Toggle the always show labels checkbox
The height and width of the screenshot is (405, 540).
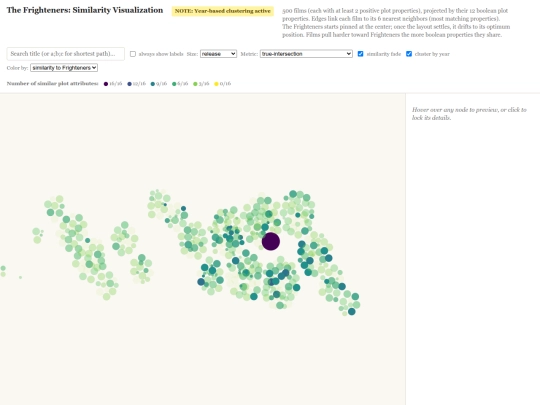click(133, 54)
